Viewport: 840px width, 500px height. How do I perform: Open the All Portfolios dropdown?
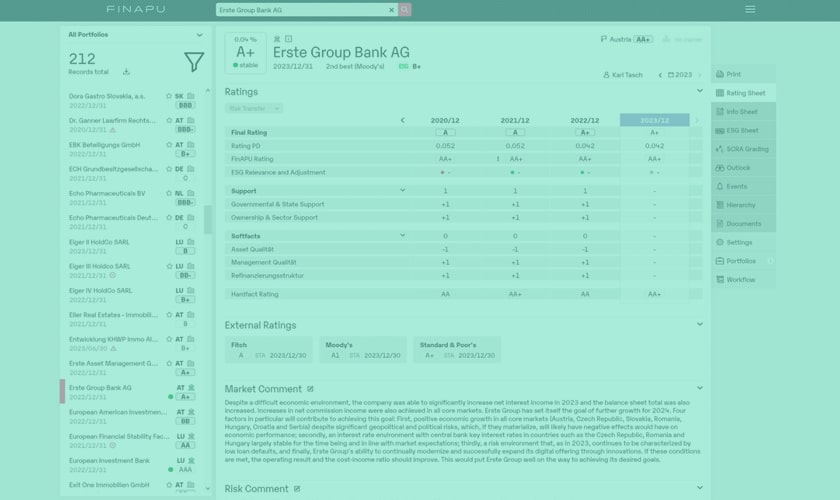point(135,35)
